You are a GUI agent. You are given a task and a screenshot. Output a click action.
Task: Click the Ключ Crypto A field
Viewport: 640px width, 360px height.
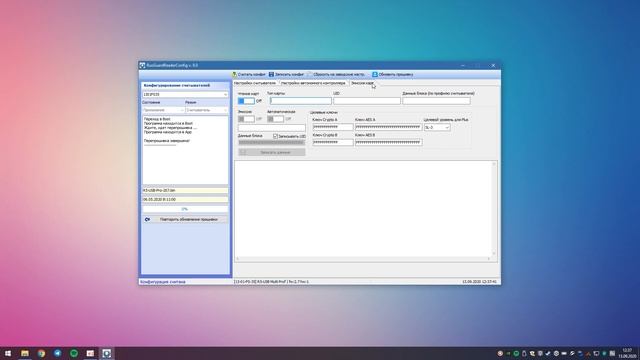pos(333,127)
